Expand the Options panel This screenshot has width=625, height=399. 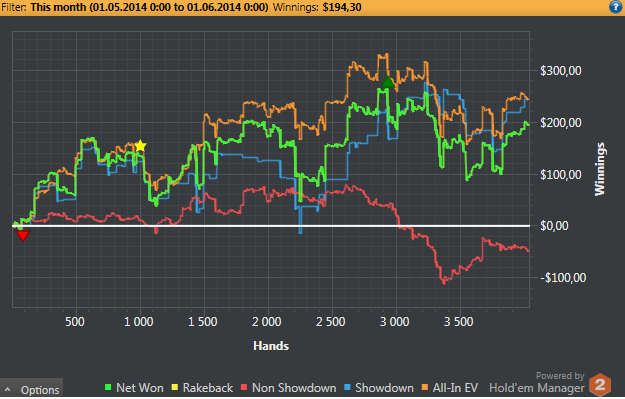[31, 389]
